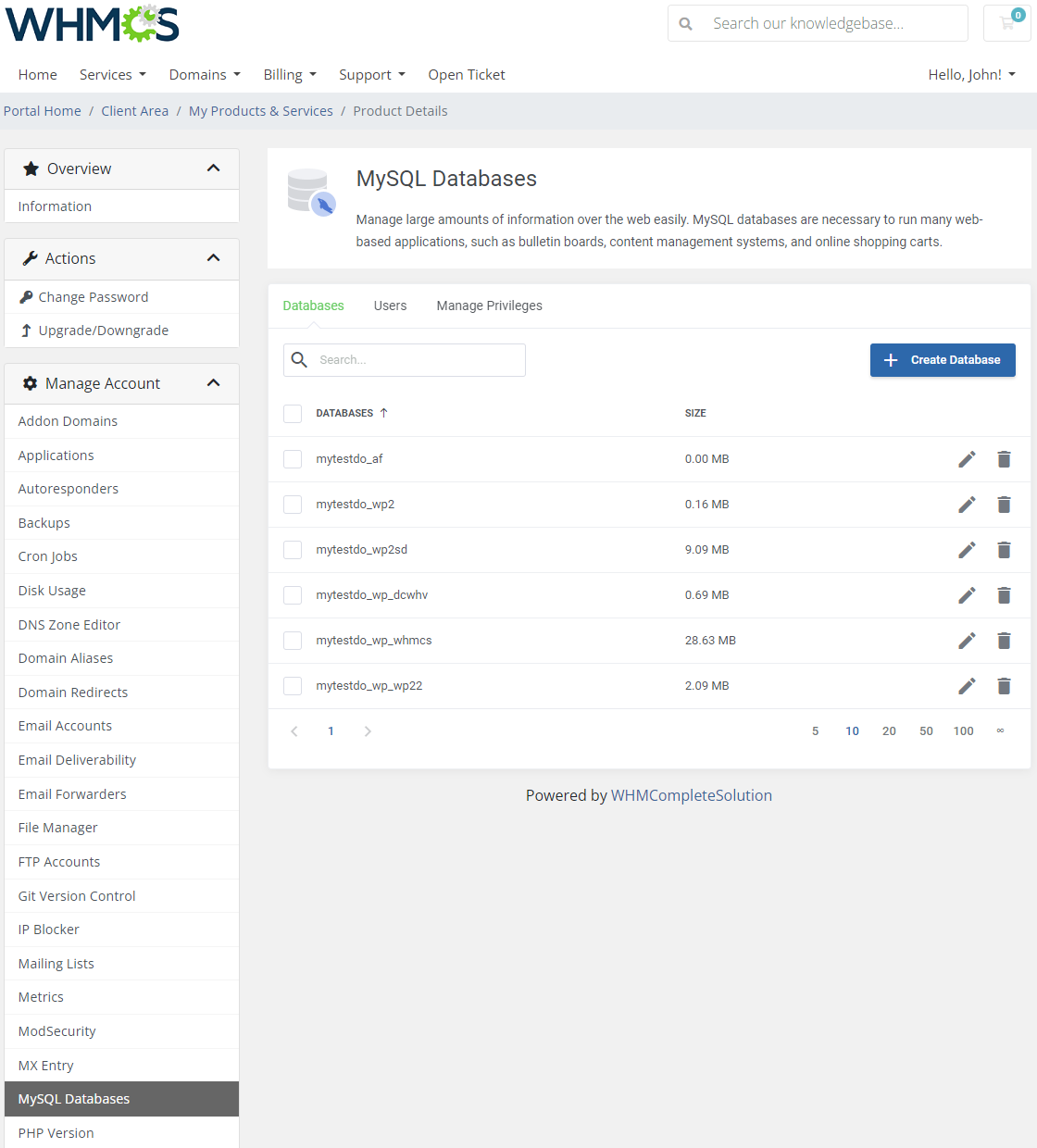Click the database search input field

point(417,360)
